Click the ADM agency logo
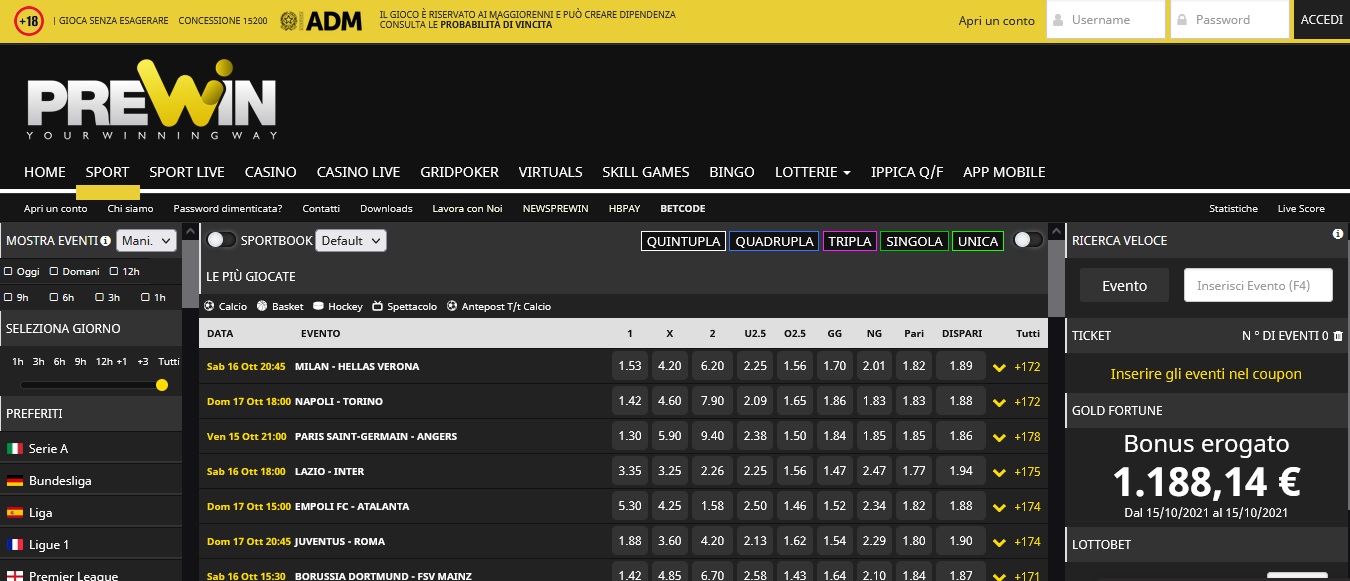The image size is (1350, 581). pos(320,20)
